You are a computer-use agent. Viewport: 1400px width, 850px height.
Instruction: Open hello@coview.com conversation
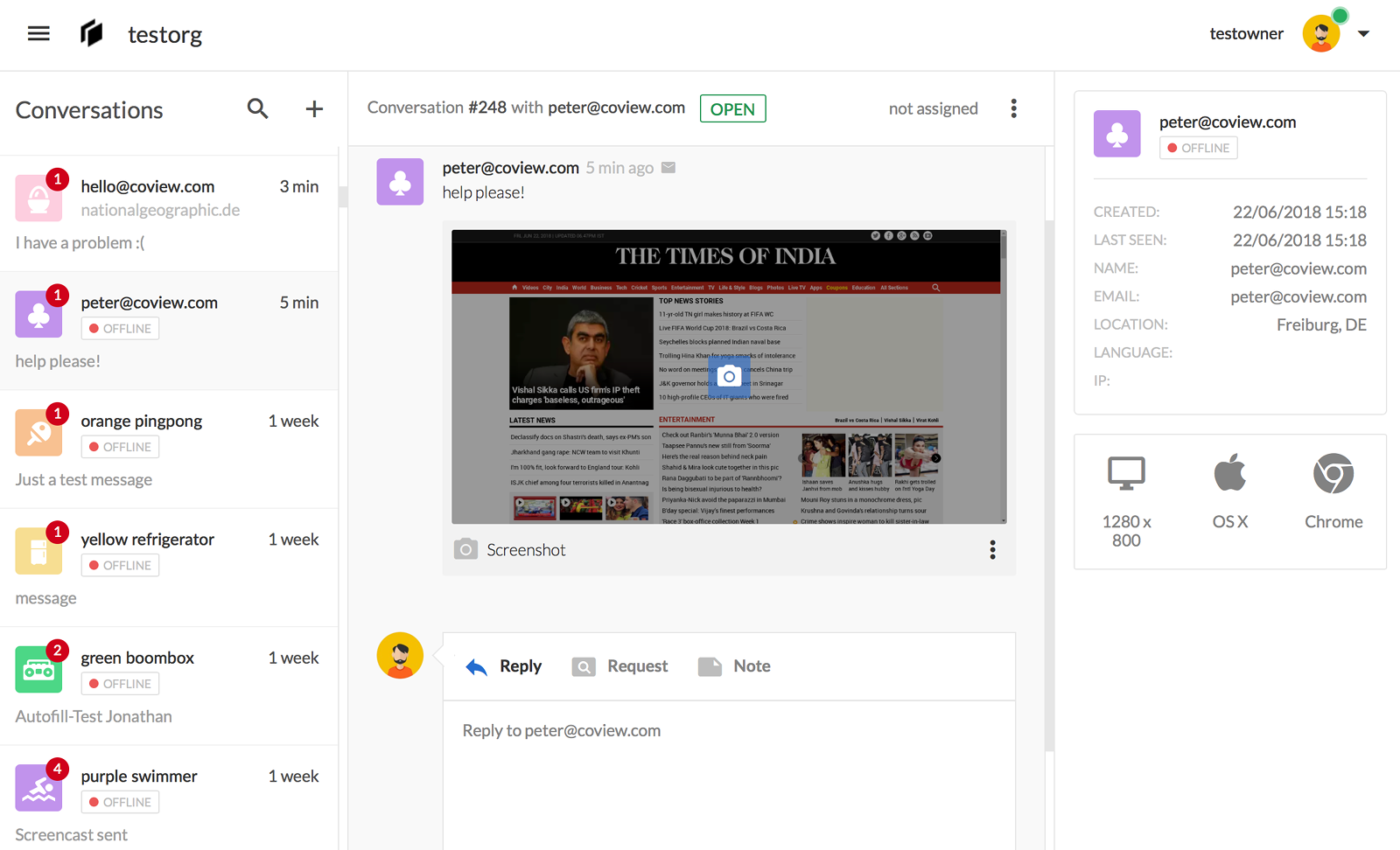[169, 213]
